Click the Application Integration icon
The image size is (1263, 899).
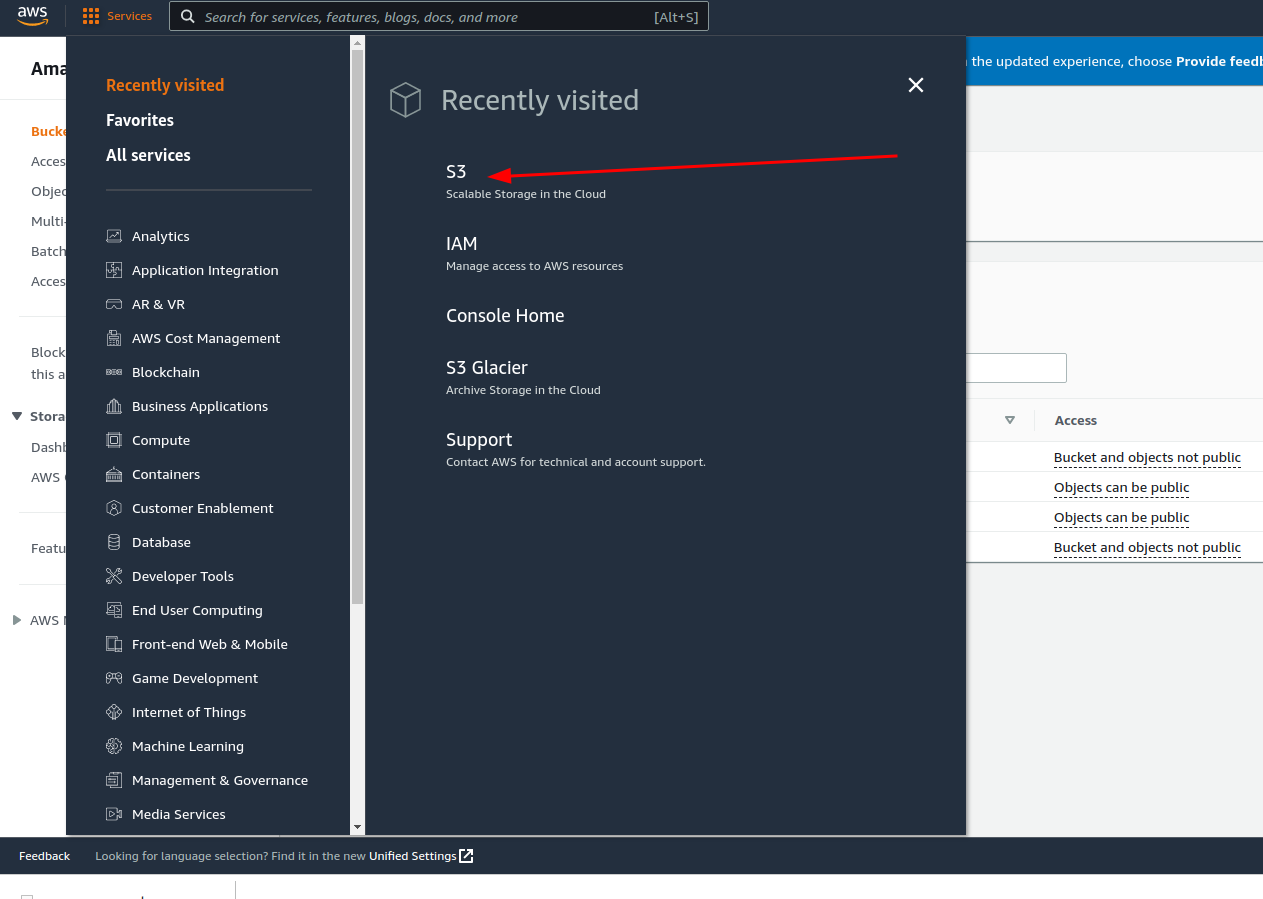coord(114,270)
